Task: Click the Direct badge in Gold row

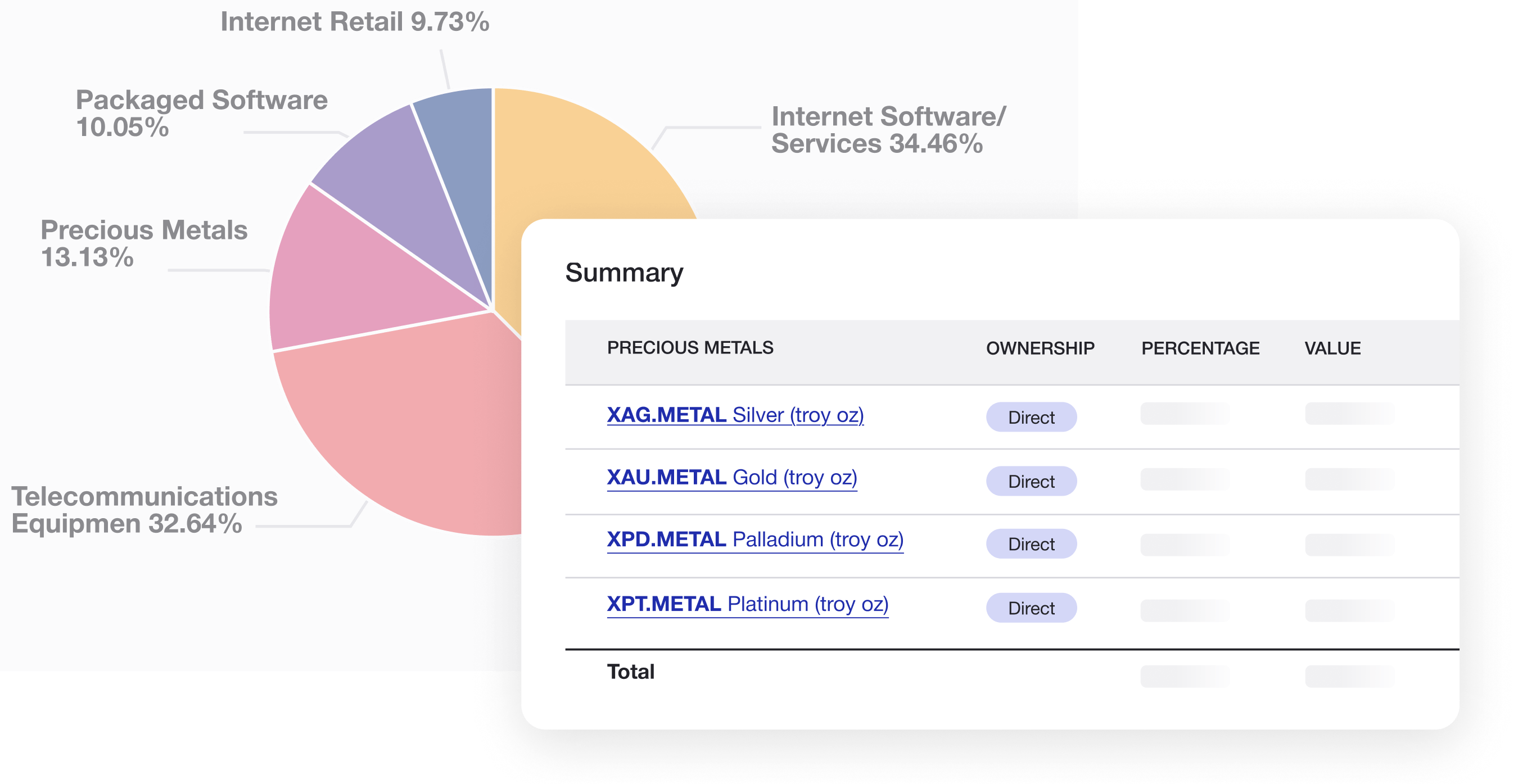Action: pyautogui.click(x=1031, y=481)
